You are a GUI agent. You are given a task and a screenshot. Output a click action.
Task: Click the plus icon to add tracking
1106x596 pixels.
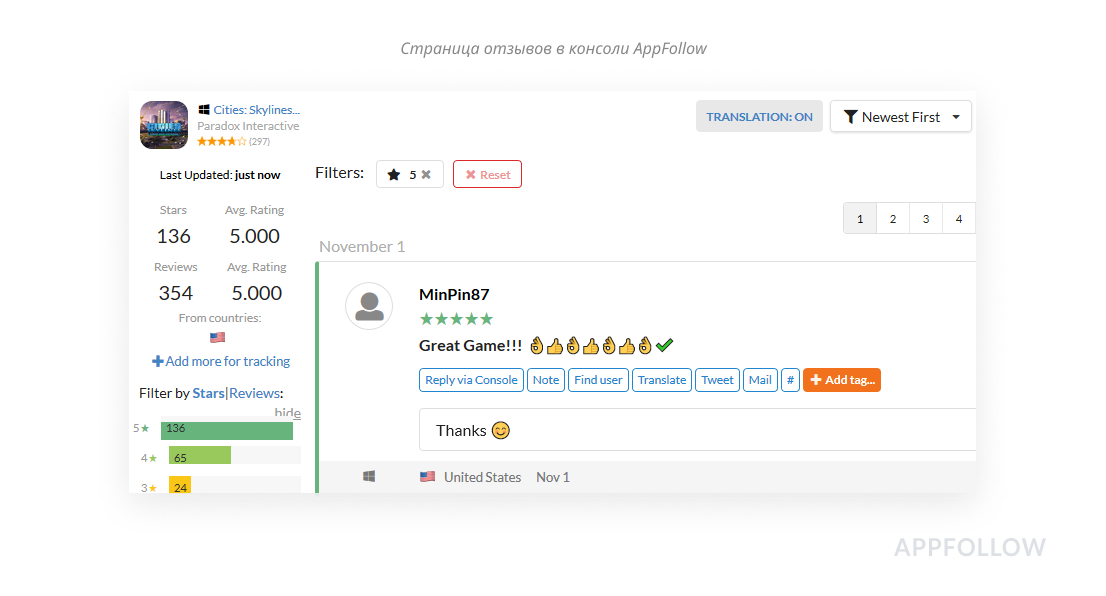(158, 361)
